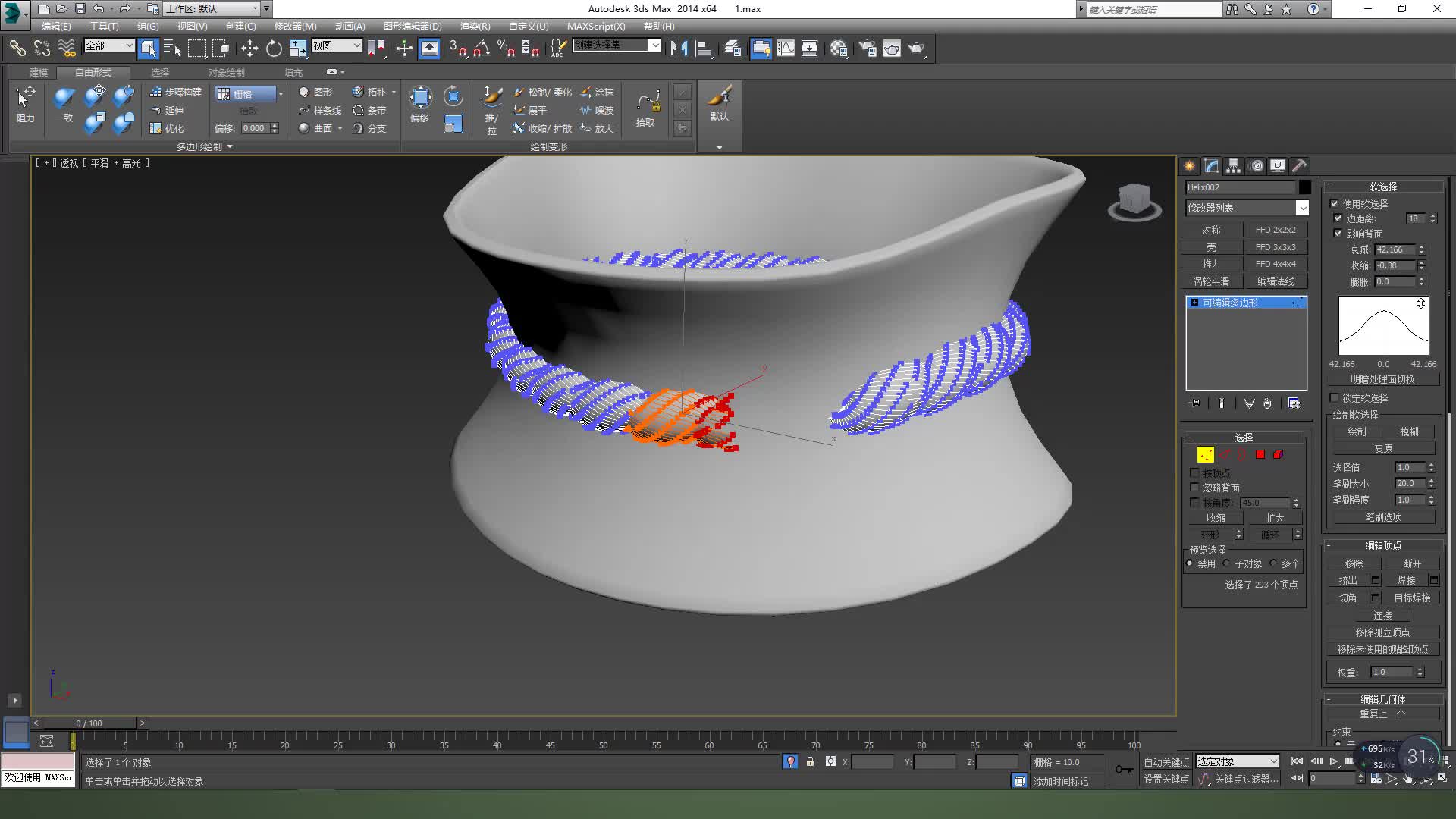Toggle the Percent Snap icon
Screen dimensions: 1456x819
pyautogui.click(x=506, y=49)
